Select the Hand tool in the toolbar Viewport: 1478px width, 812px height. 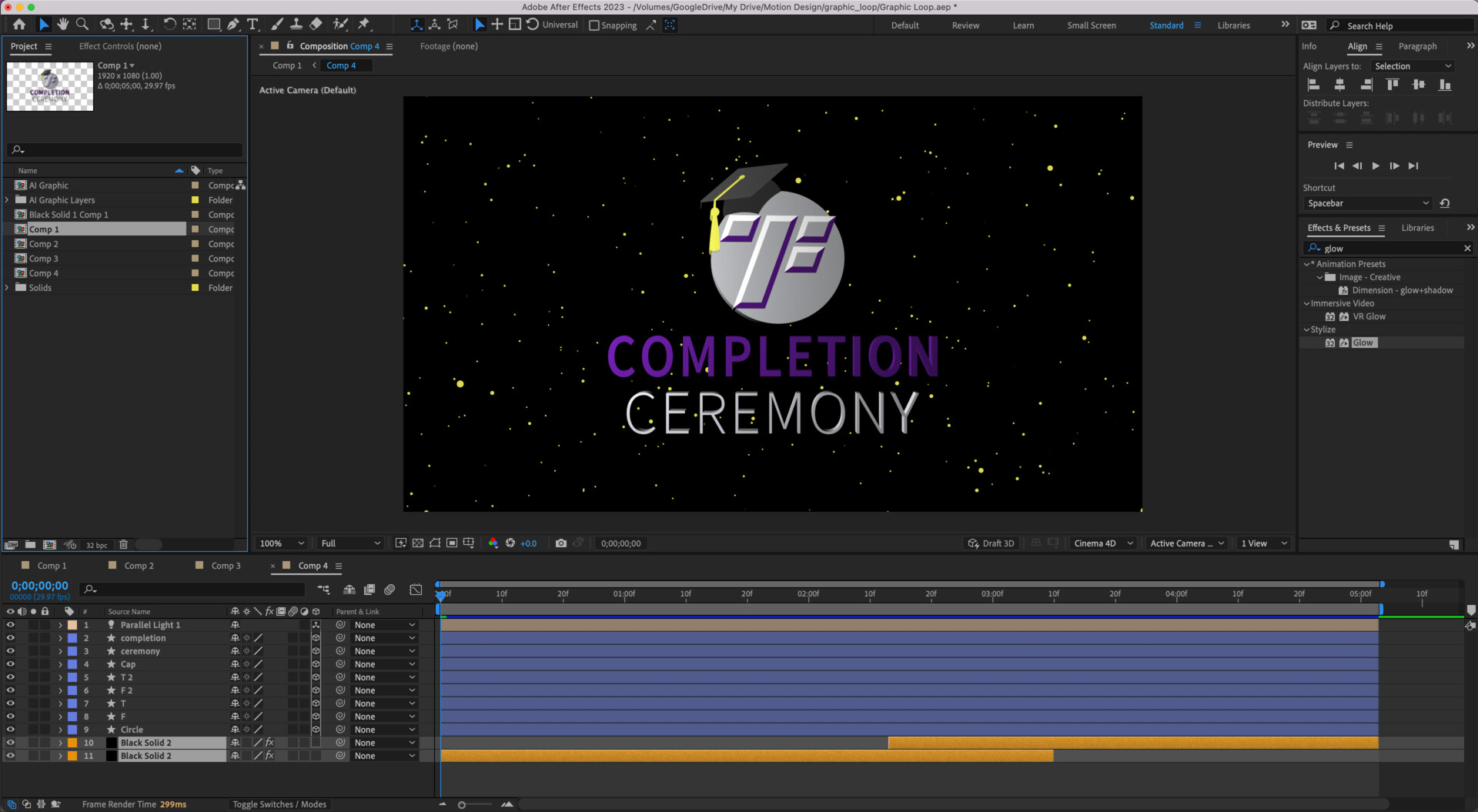pos(63,24)
